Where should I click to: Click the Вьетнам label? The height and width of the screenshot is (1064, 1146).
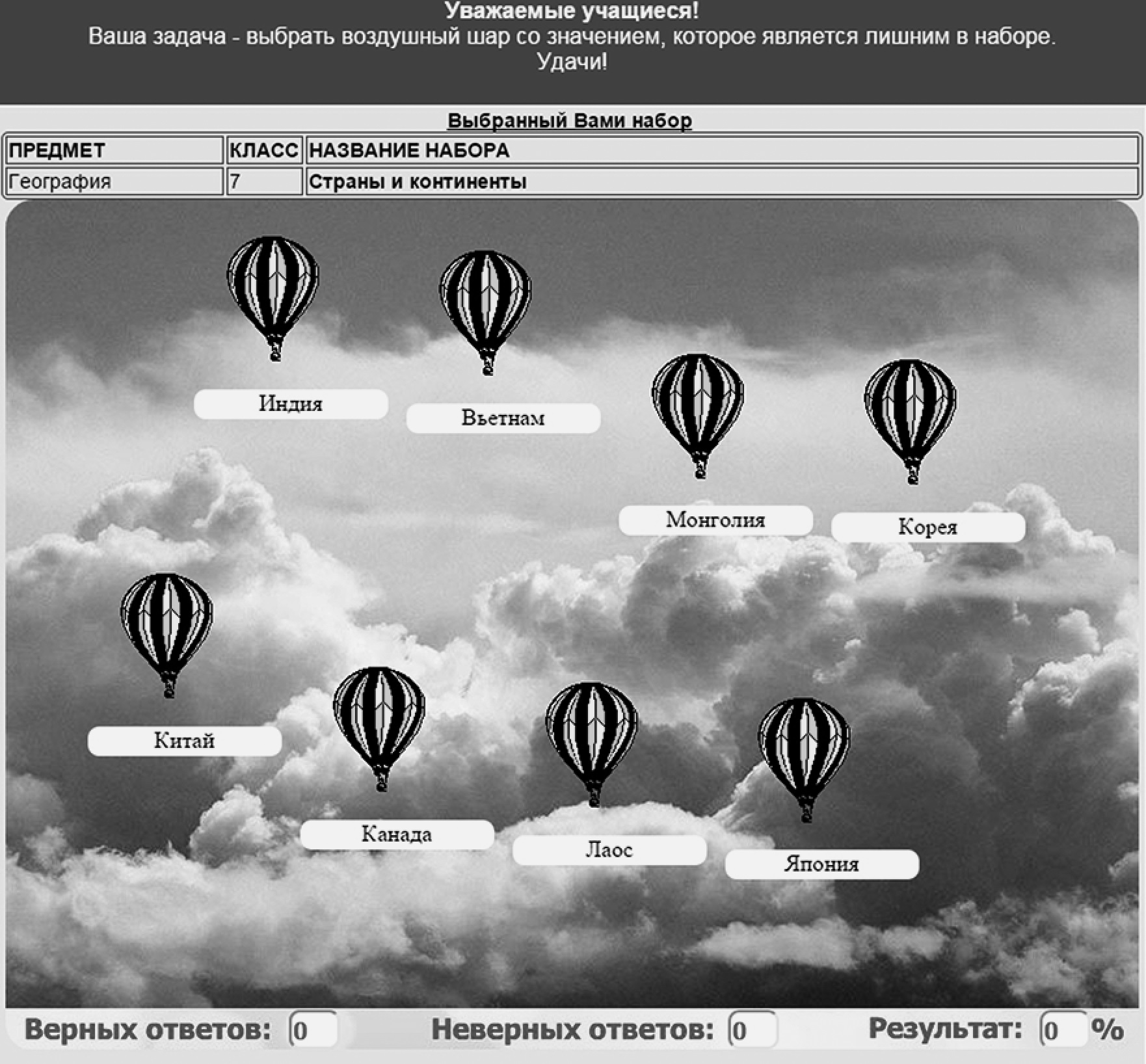pyautogui.click(x=503, y=418)
